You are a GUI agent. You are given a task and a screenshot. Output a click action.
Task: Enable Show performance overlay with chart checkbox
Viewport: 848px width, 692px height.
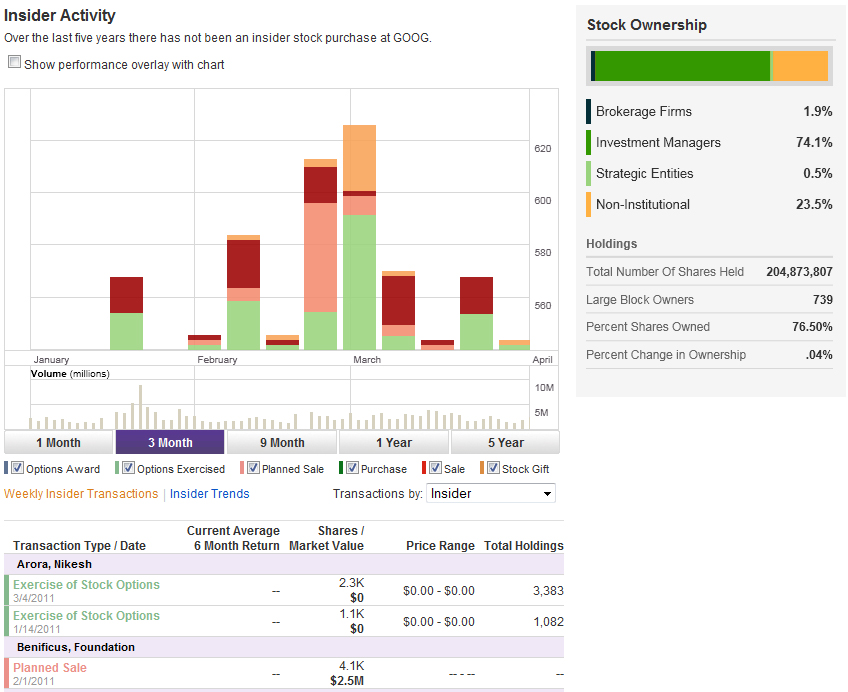click(x=14, y=62)
